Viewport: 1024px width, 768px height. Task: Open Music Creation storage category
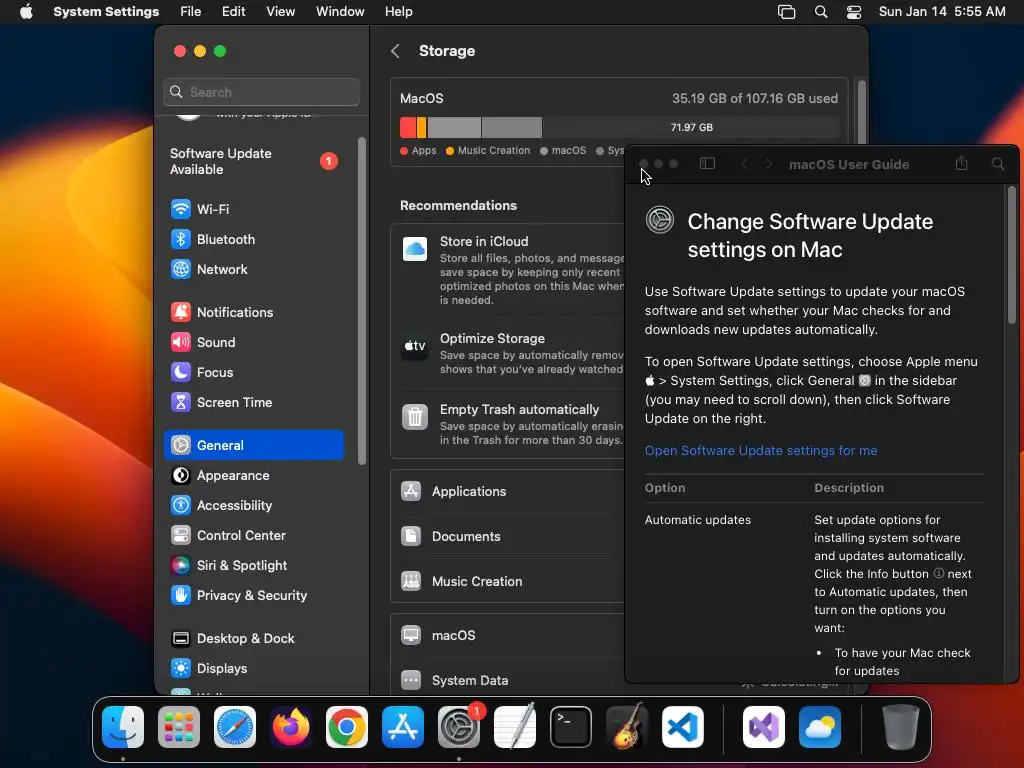(x=508, y=581)
